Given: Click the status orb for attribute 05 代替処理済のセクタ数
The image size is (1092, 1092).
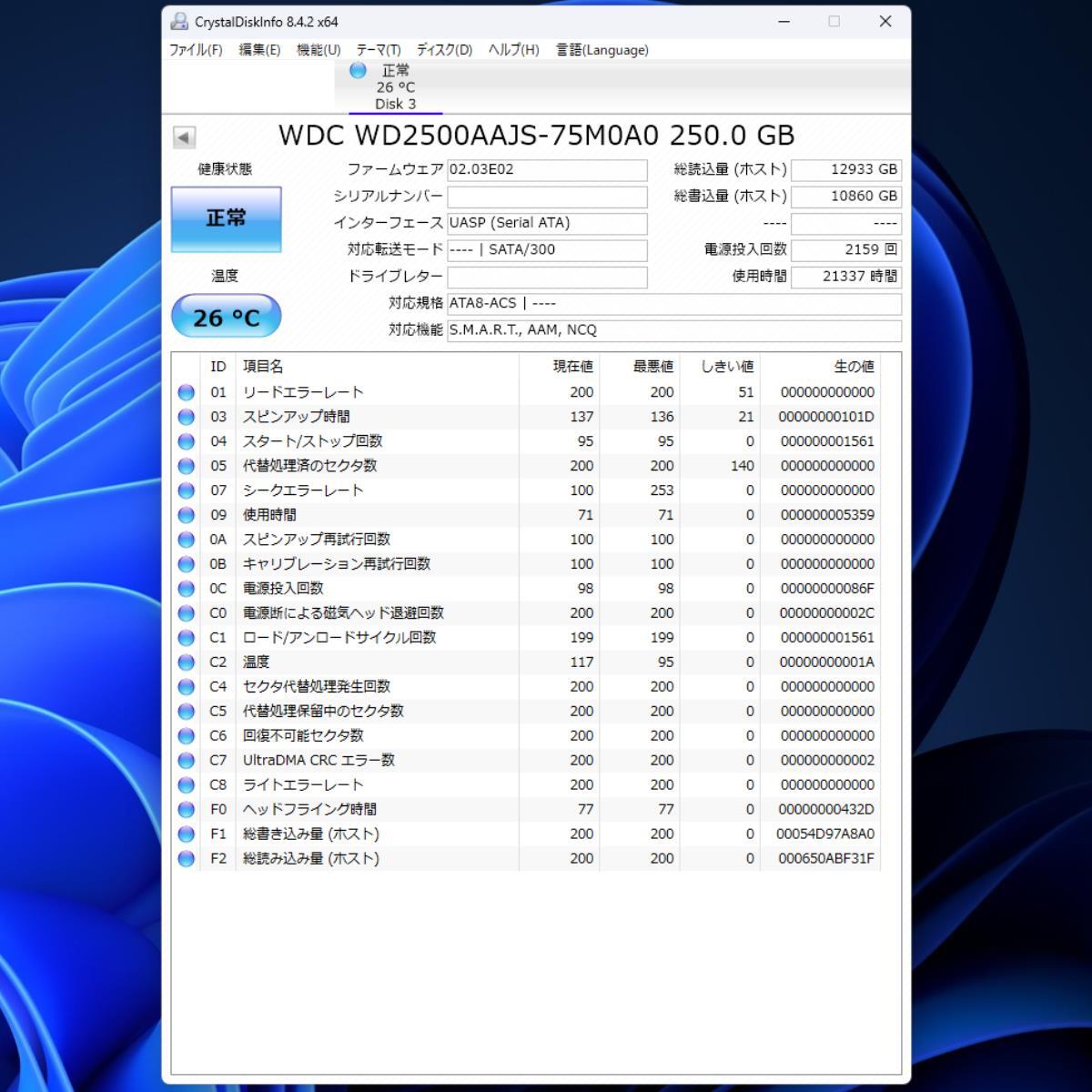Looking at the screenshot, I should coord(187,466).
